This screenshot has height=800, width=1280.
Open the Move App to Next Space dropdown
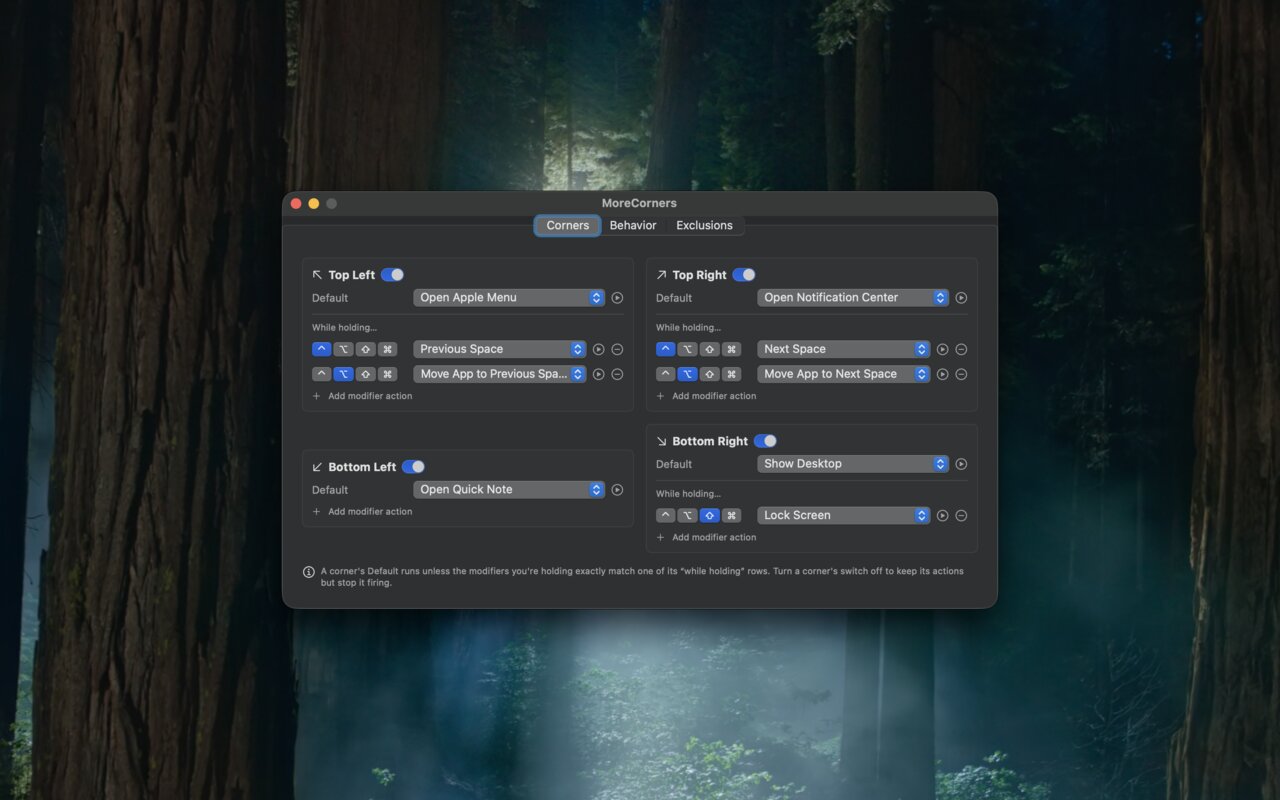844,374
